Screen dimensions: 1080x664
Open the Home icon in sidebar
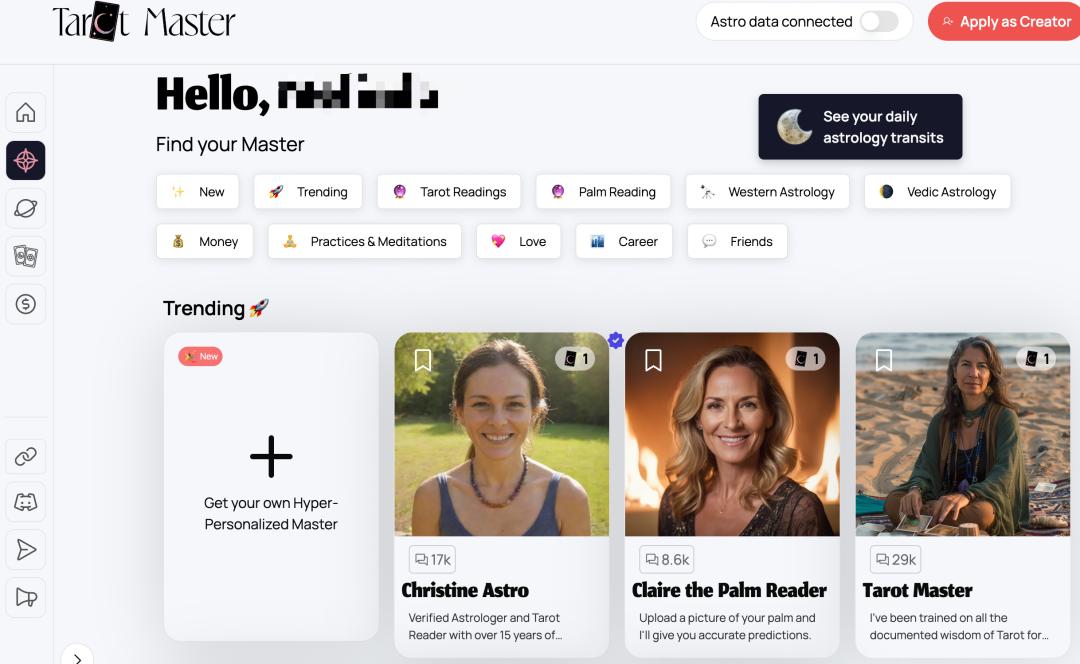pos(25,112)
